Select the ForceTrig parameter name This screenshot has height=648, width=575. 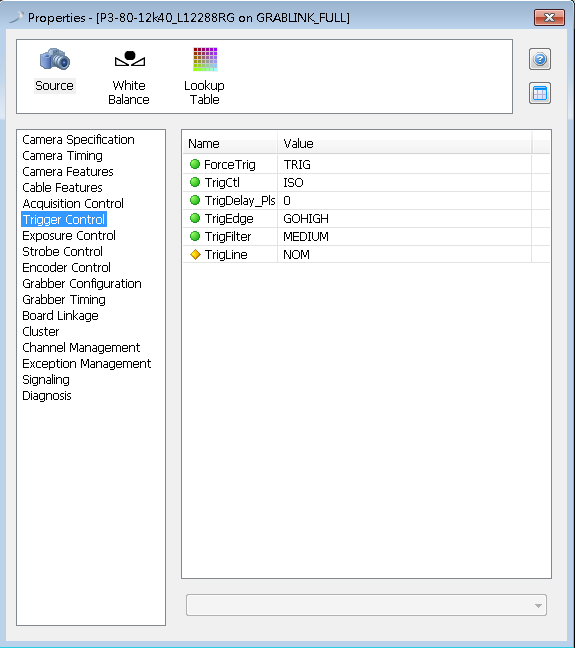(x=230, y=164)
